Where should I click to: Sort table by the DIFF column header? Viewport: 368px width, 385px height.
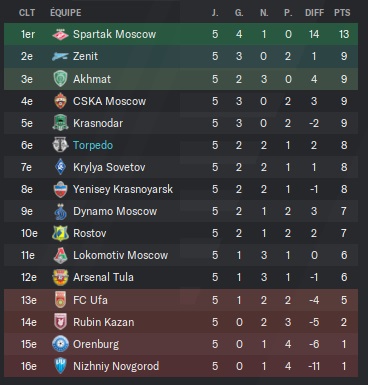click(x=314, y=13)
